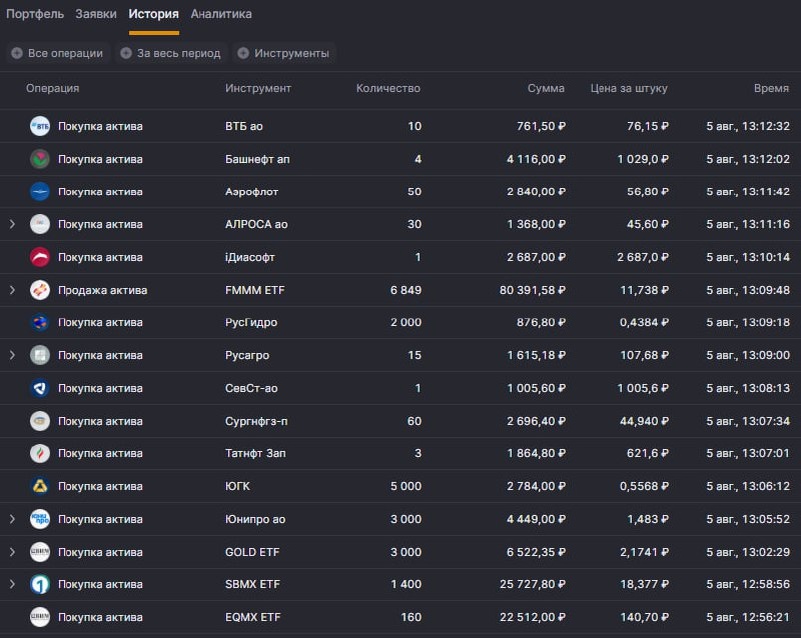Open the Заявки tab
Screen dimensions: 801x638
click(x=96, y=14)
